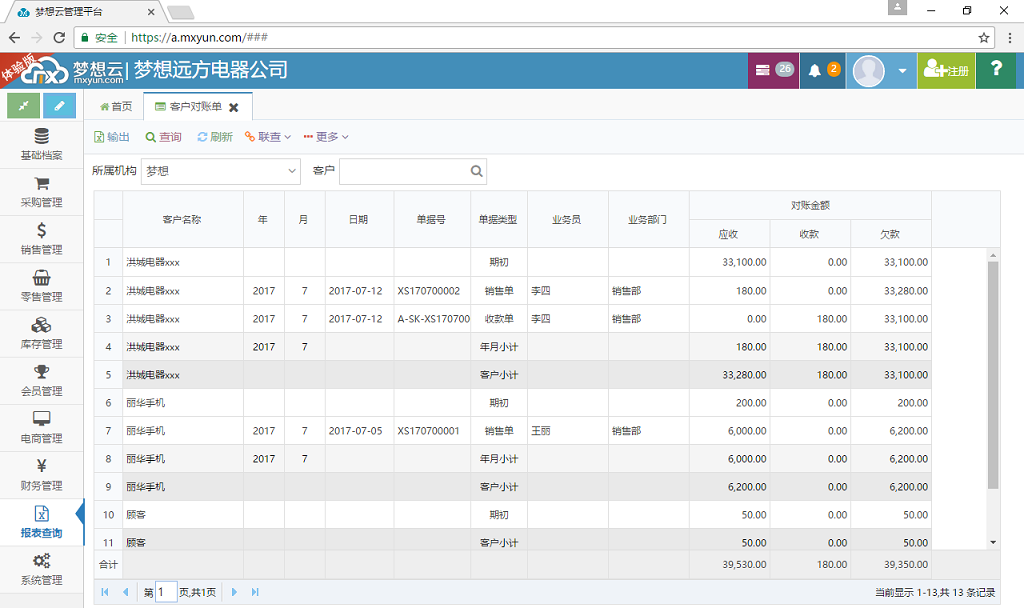The width and height of the screenshot is (1024, 608).
Task: Open the Chrome three-dot menu
Action: click(x=1010, y=38)
